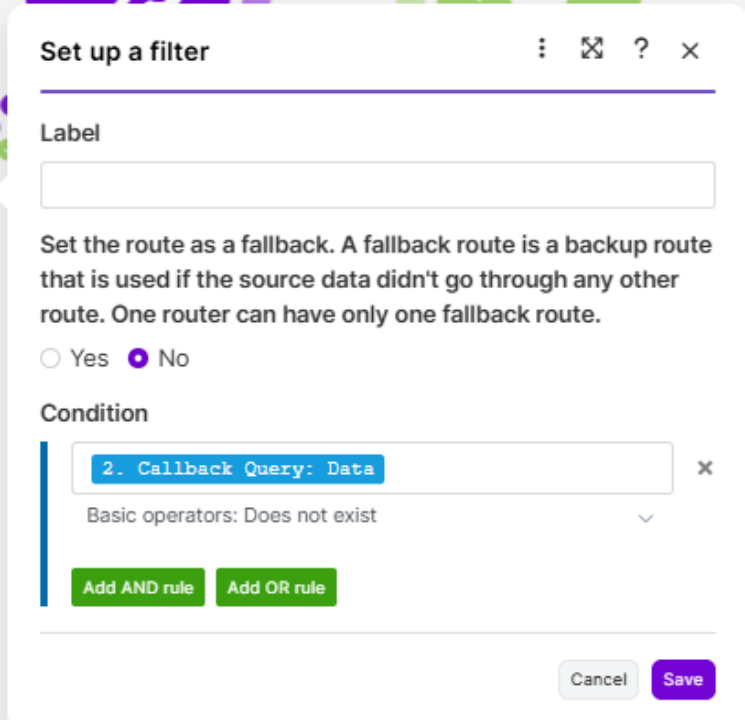Expand the filter dialog to fullscreen
Viewport: 745px width, 720px height.
coord(592,49)
